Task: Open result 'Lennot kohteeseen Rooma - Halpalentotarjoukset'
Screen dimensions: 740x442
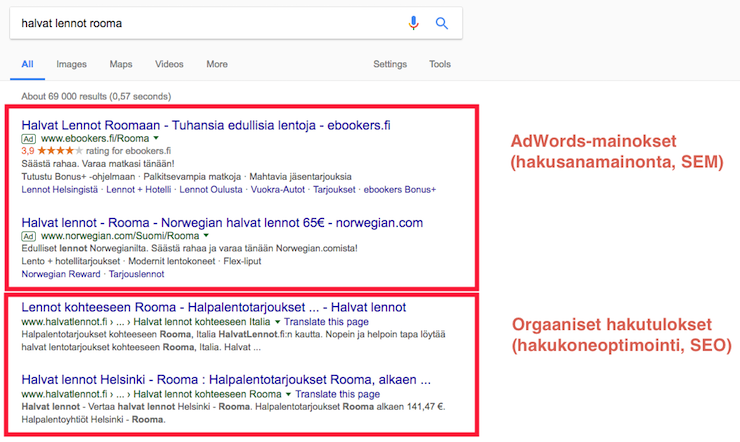Action: click(x=214, y=308)
